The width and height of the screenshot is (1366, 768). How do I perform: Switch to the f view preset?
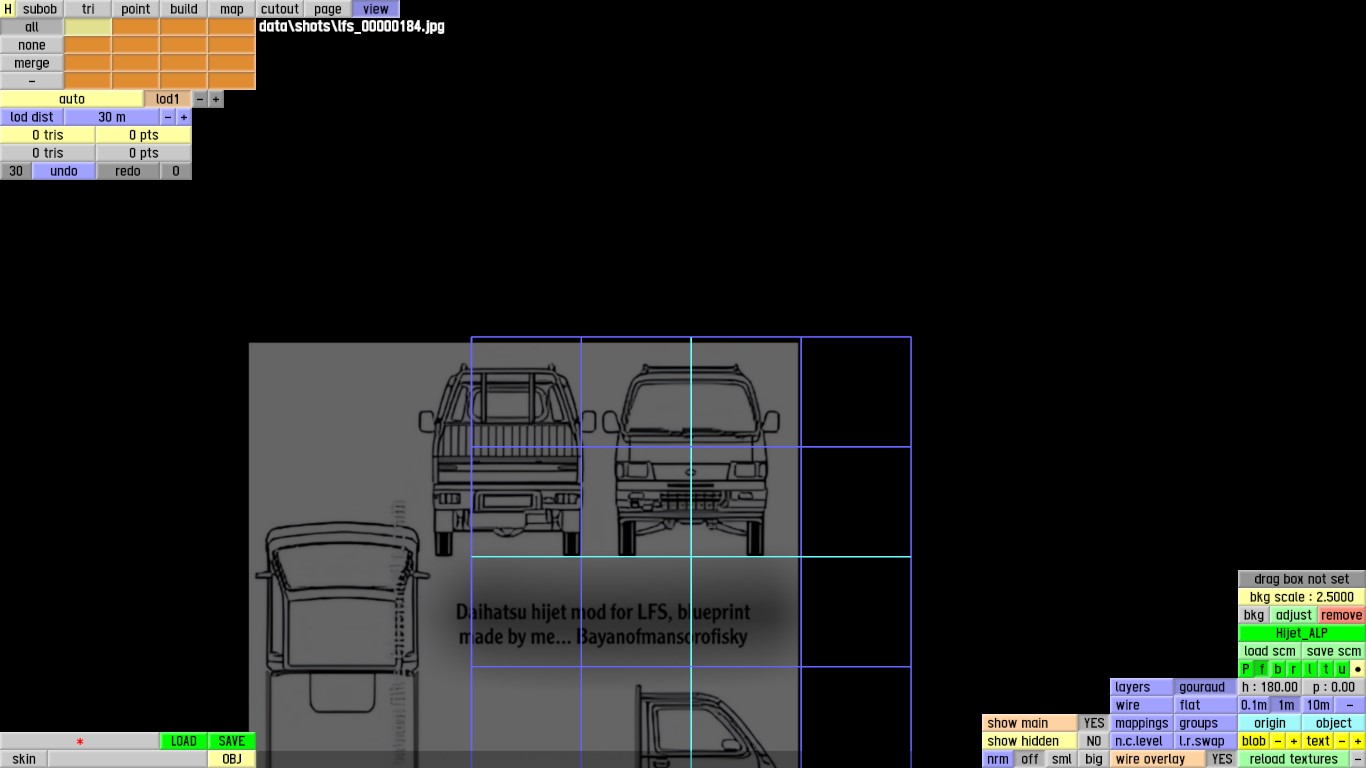point(1262,669)
